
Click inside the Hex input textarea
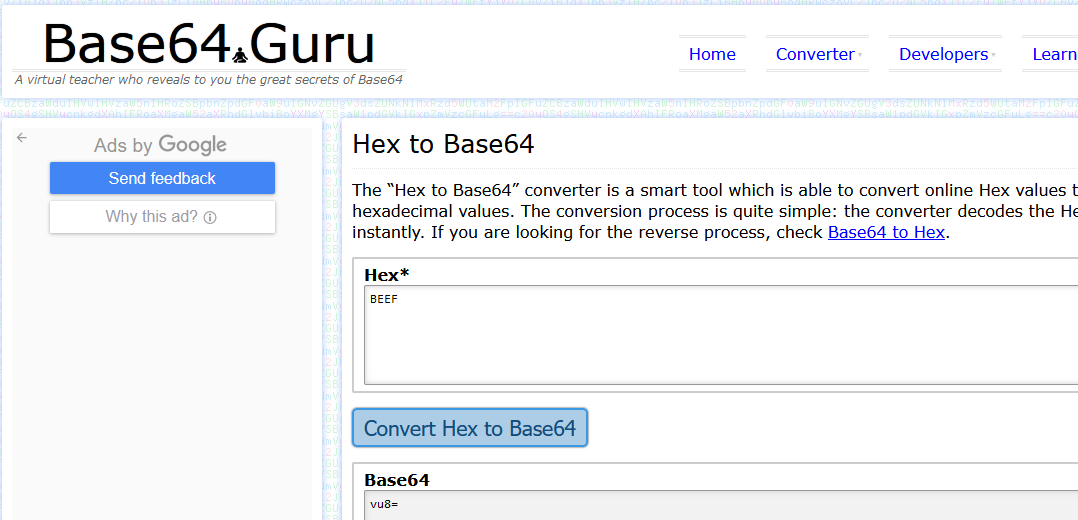click(x=720, y=335)
